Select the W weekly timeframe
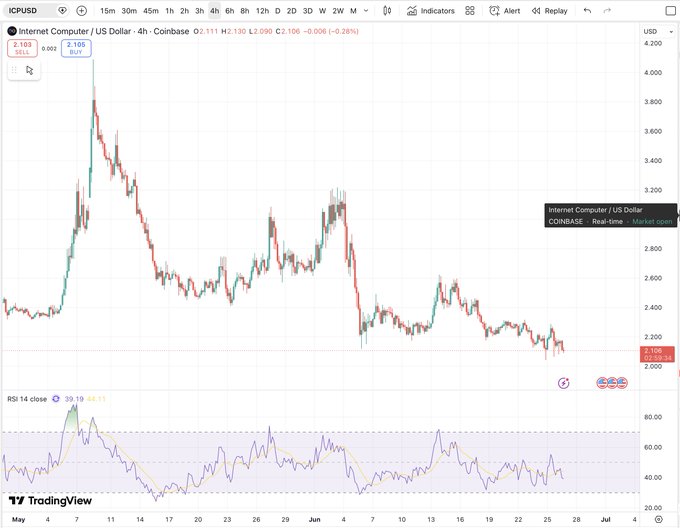Image resolution: width=680 pixels, height=528 pixels. pos(322,11)
